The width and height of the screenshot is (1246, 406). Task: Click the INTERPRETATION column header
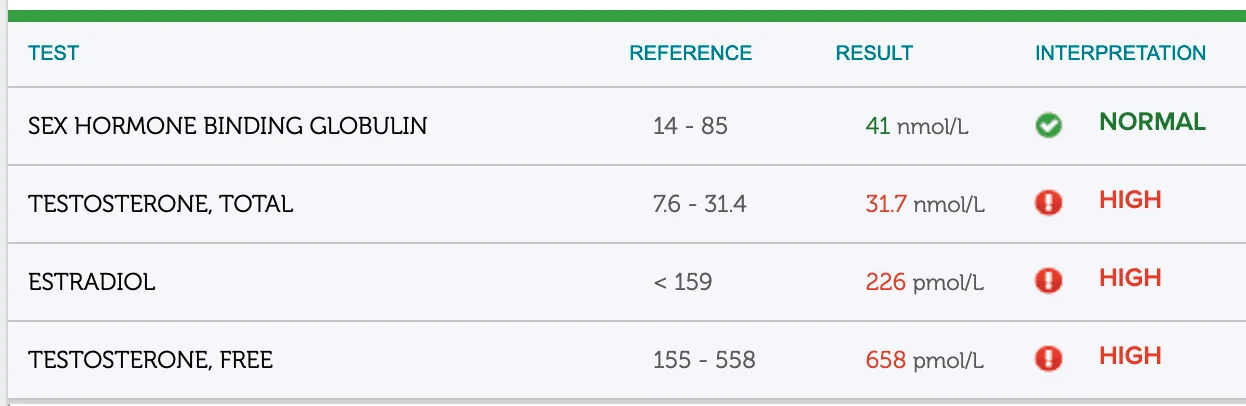pyautogui.click(x=1120, y=53)
